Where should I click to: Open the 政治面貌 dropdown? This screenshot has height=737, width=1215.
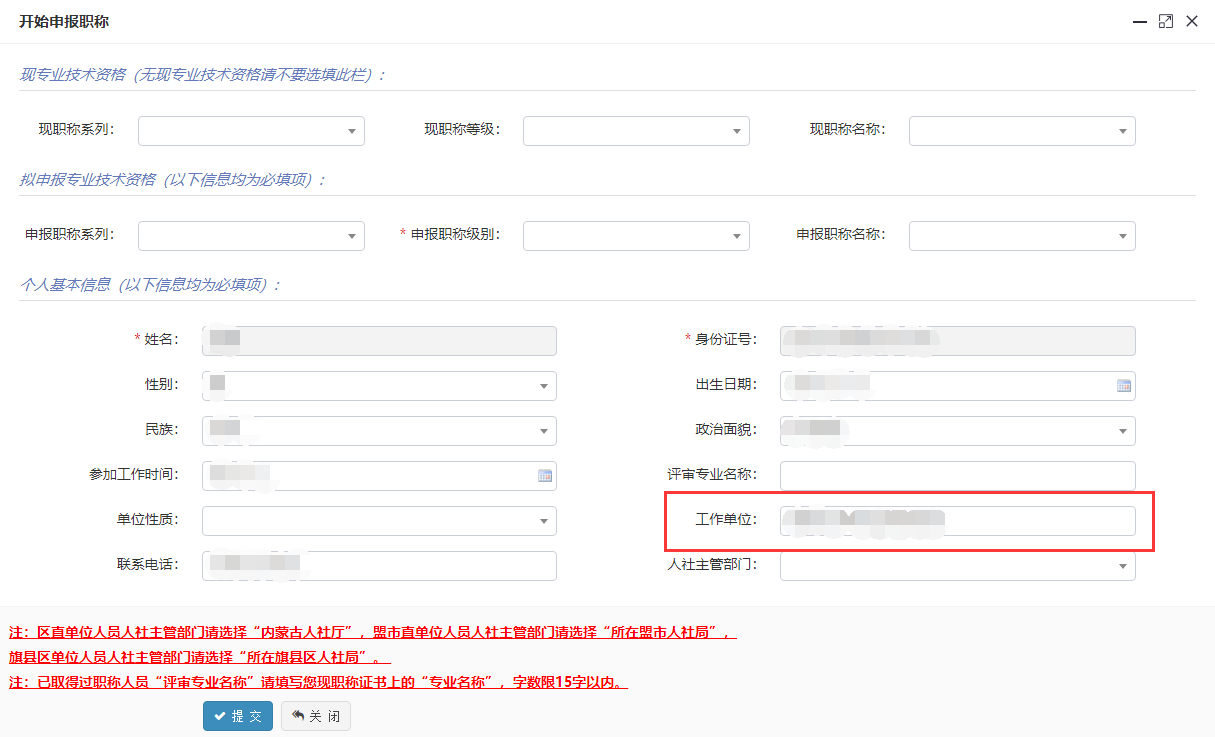click(x=958, y=431)
